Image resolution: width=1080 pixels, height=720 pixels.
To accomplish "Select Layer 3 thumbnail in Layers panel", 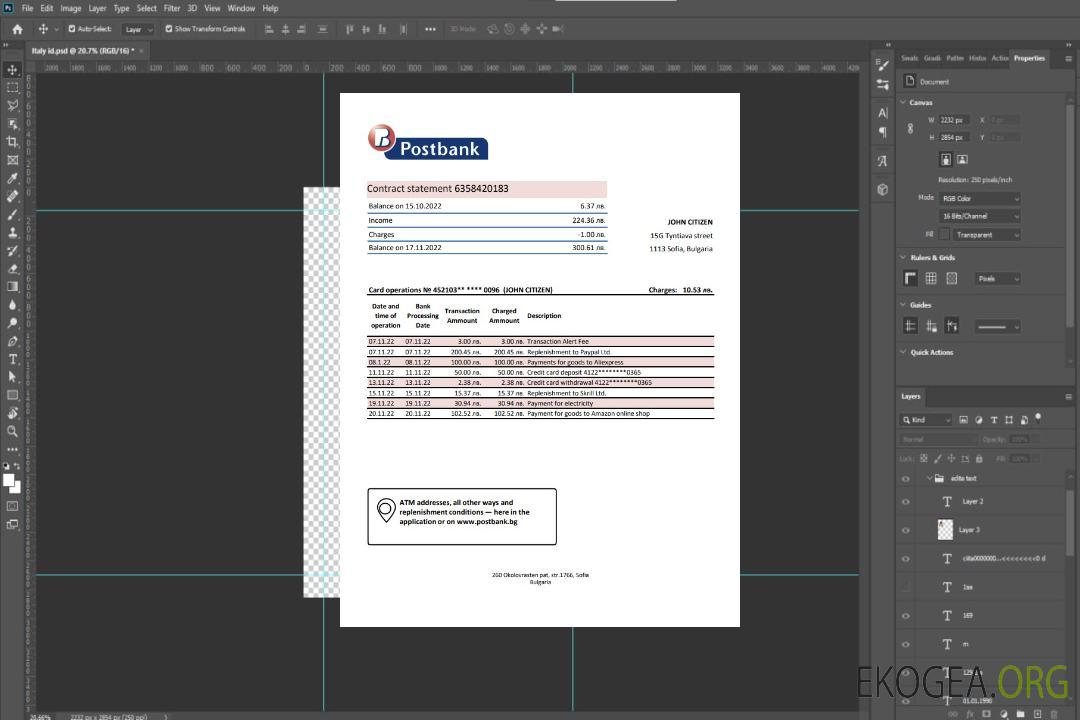I will pyautogui.click(x=946, y=530).
